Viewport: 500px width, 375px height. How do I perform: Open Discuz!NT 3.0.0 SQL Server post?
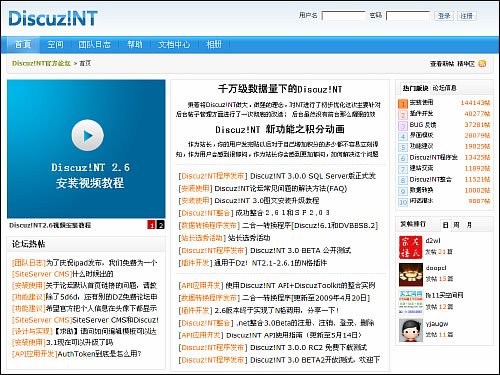pos(313,176)
